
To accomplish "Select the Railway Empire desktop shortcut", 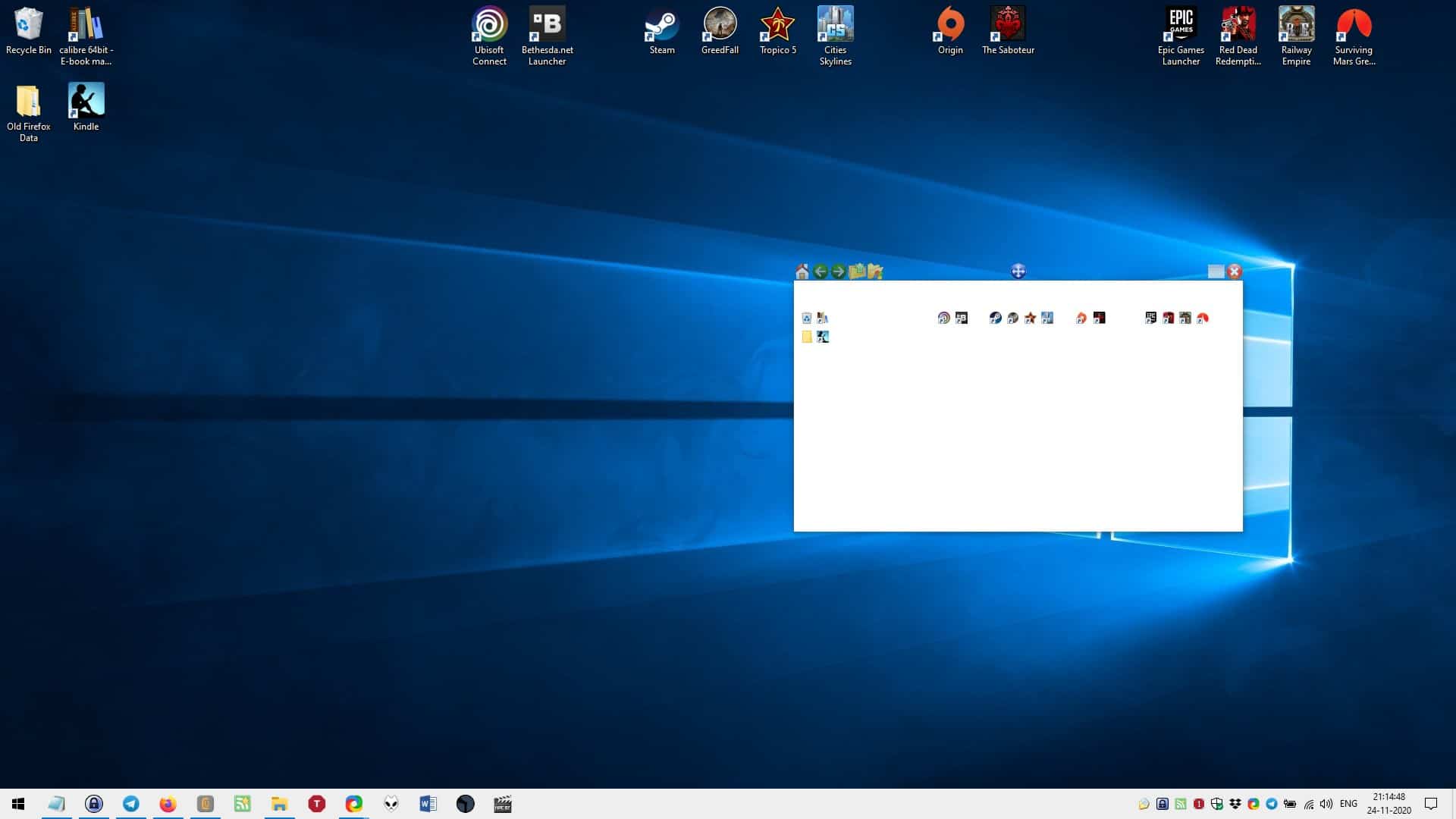I will click(1296, 36).
